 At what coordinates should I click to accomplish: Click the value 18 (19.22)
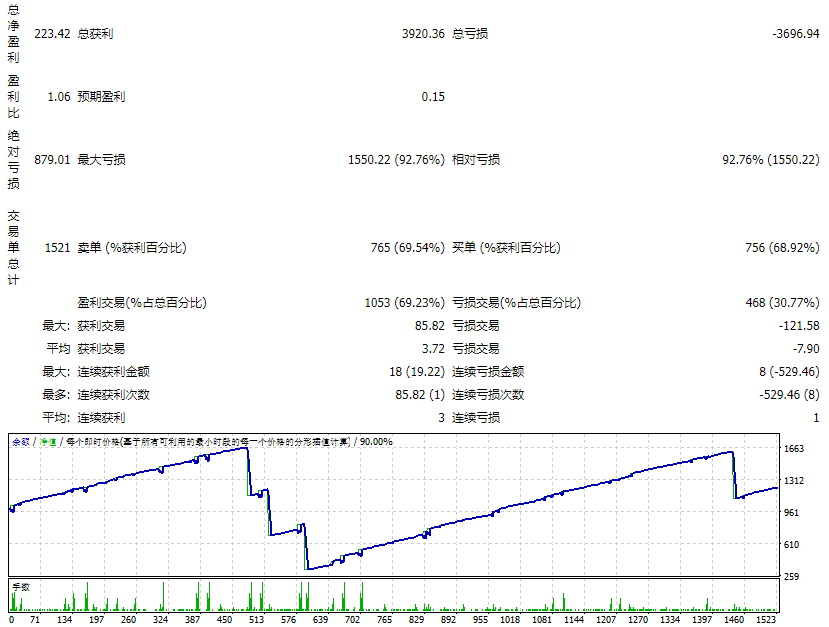(x=417, y=372)
